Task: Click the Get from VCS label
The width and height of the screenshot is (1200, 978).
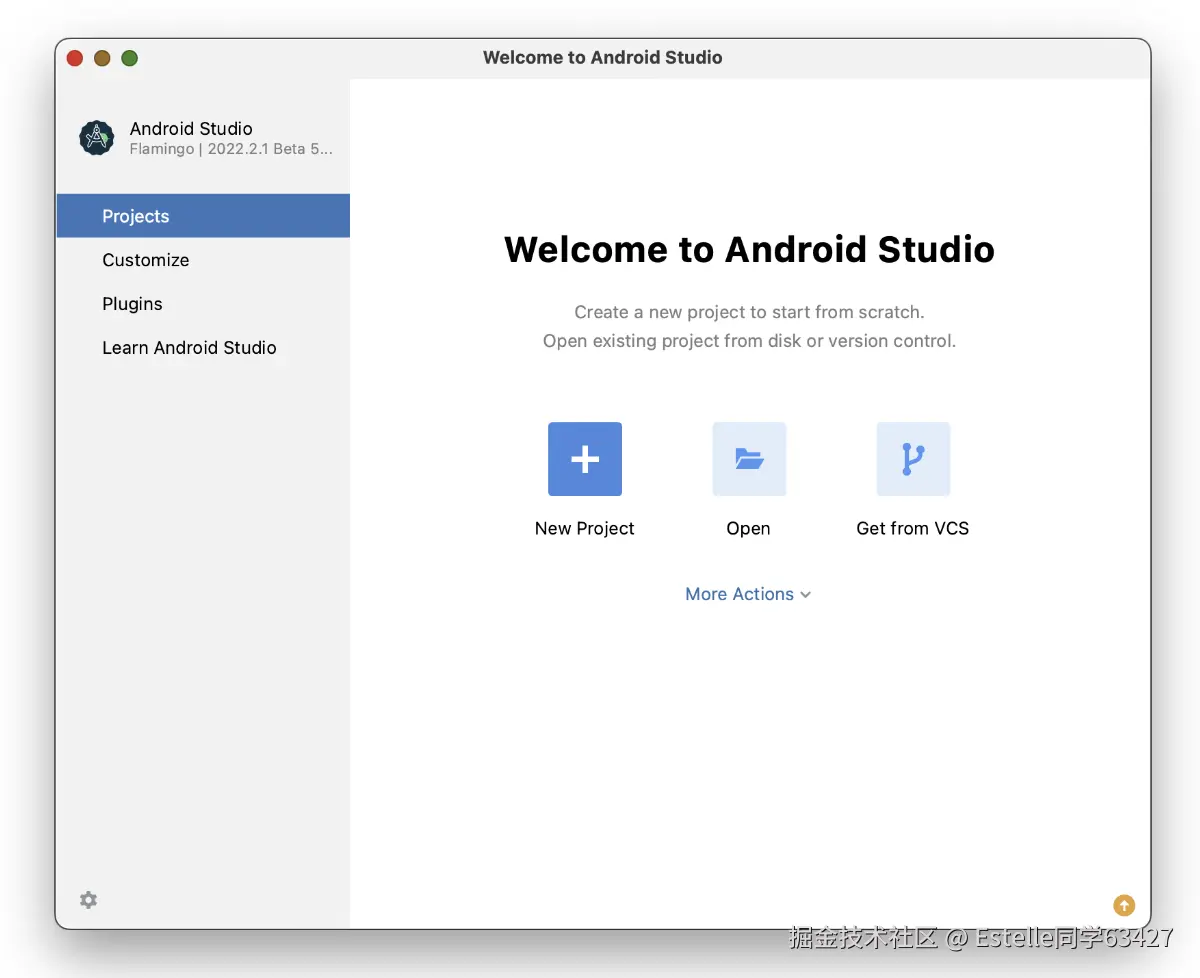Action: click(x=913, y=528)
